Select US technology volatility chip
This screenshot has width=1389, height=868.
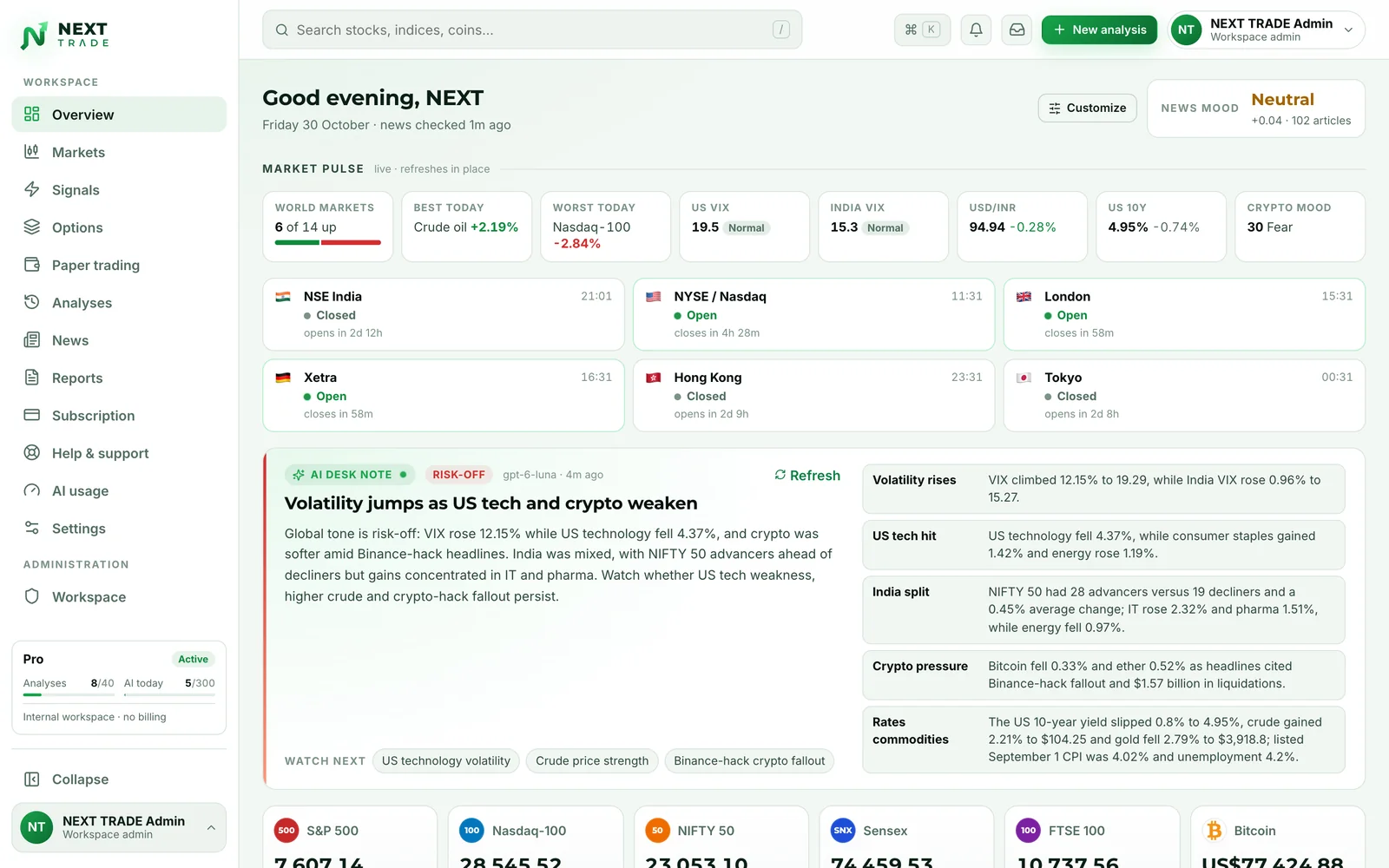coord(446,761)
